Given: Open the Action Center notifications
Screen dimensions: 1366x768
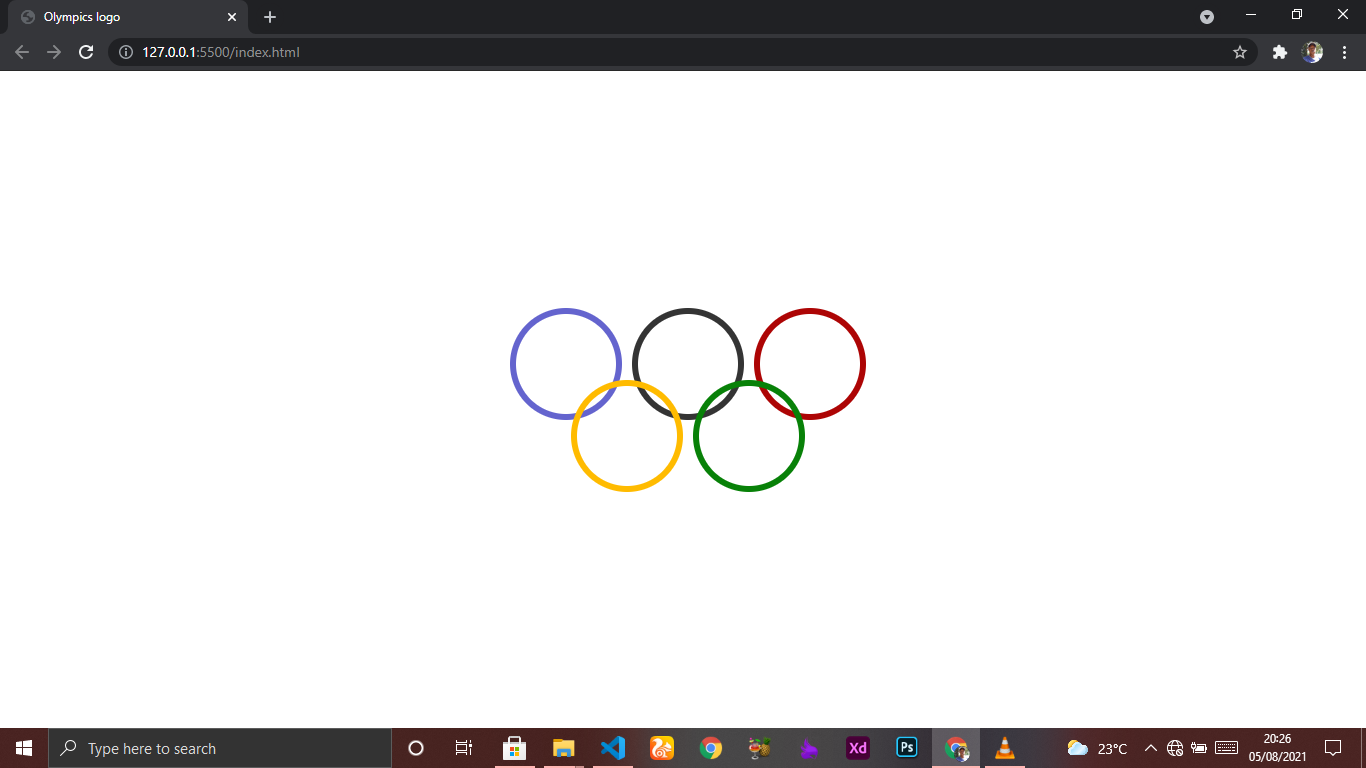Looking at the screenshot, I should point(1334,748).
